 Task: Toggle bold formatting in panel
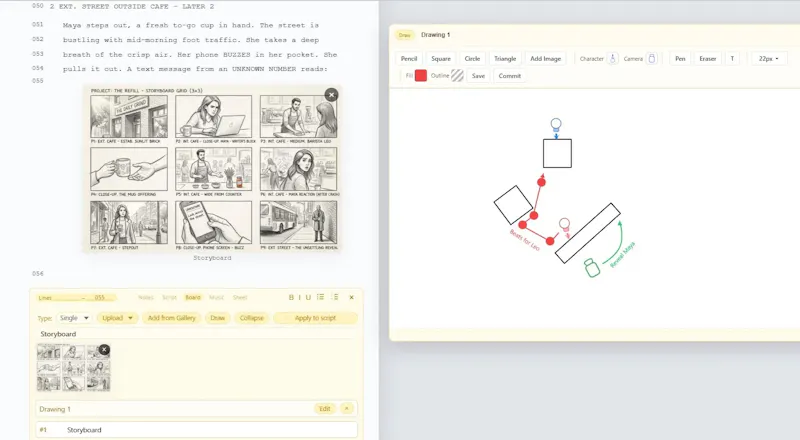coord(291,298)
